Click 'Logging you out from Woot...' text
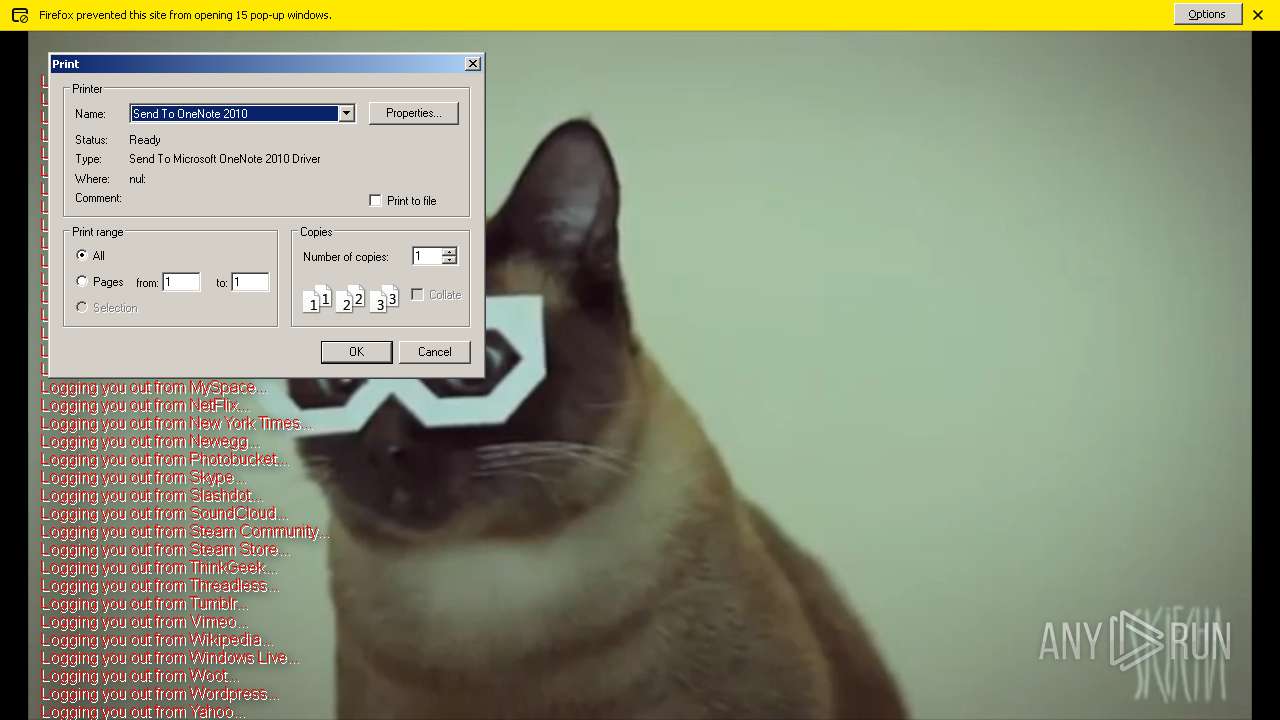The width and height of the screenshot is (1280, 720). point(140,675)
